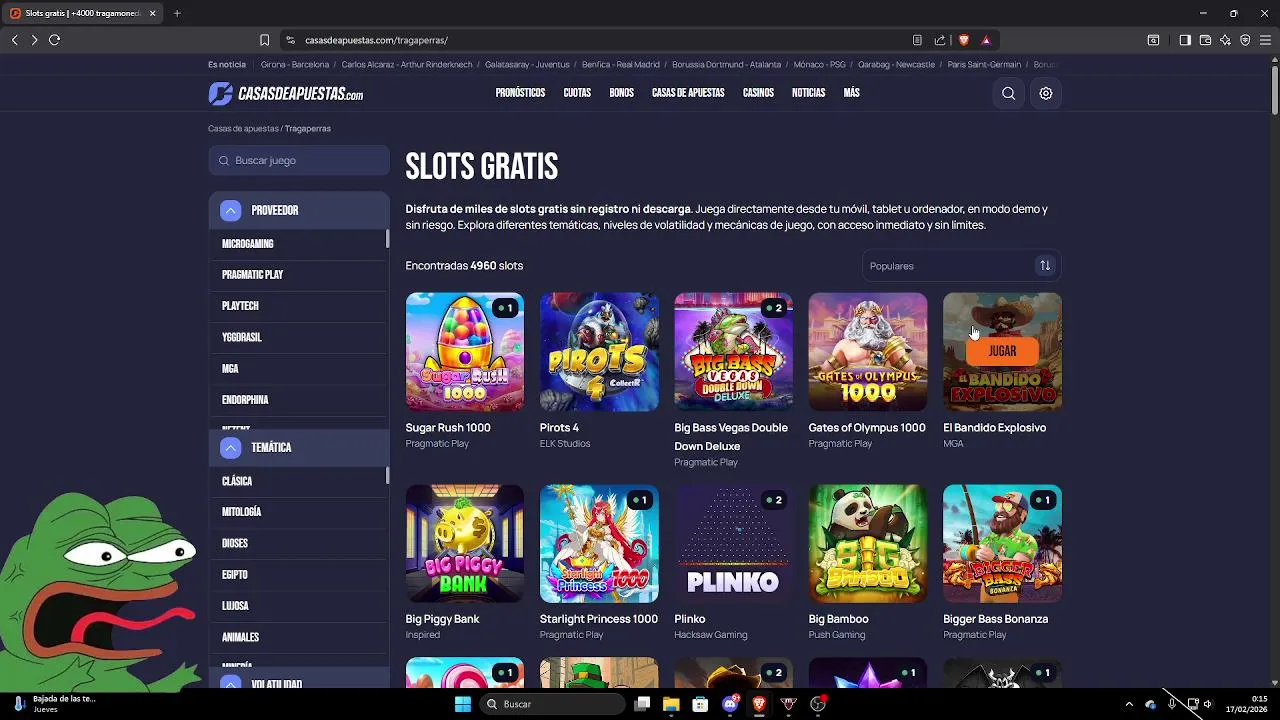Open the Cuotas menu

577,93
